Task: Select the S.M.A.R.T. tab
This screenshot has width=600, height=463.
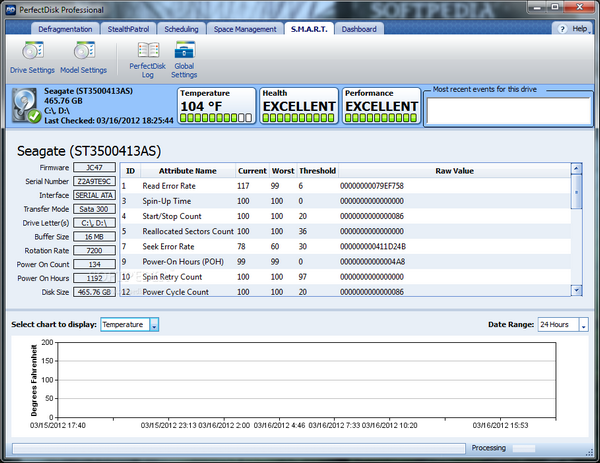Action: point(309,29)
